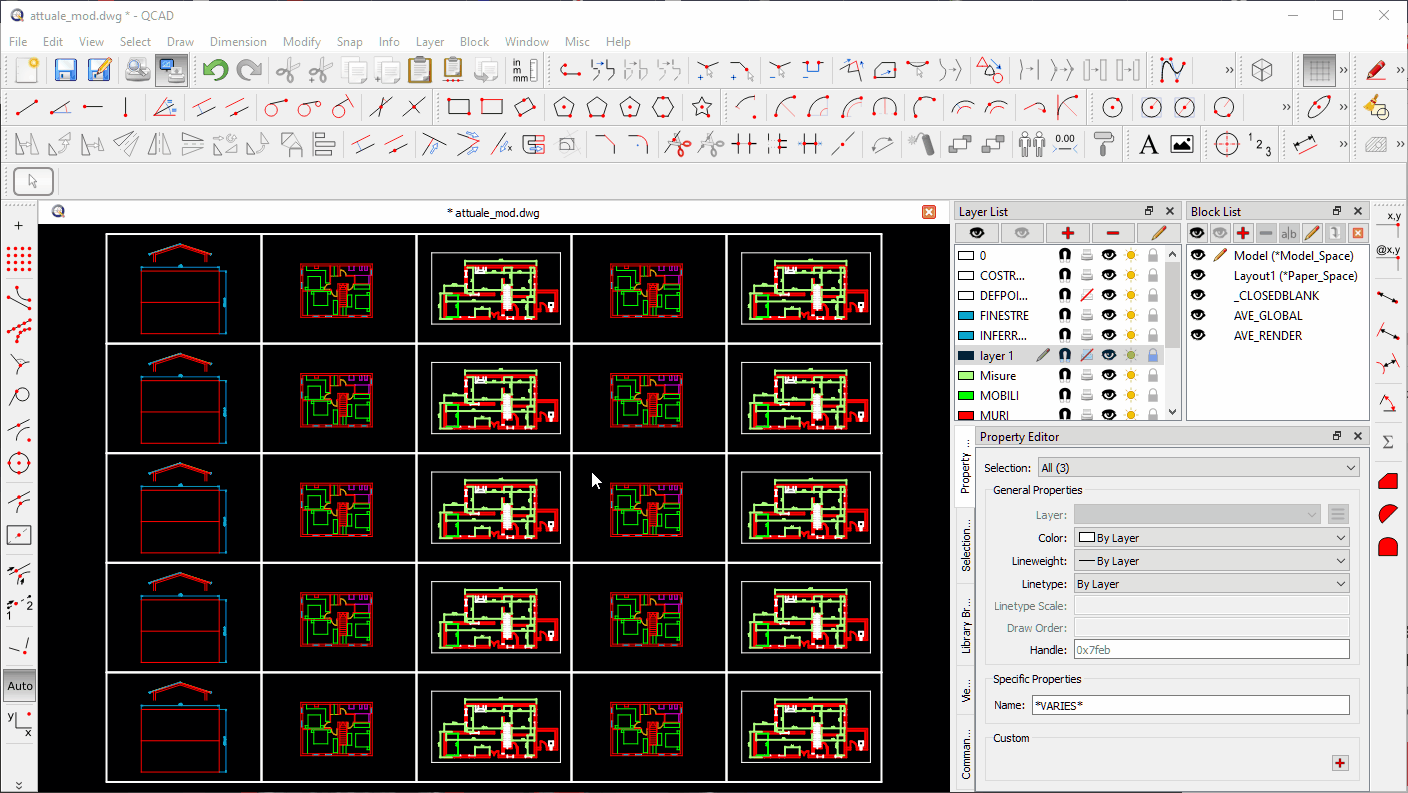Toggle visibility of layer 0

(1109, 256)
